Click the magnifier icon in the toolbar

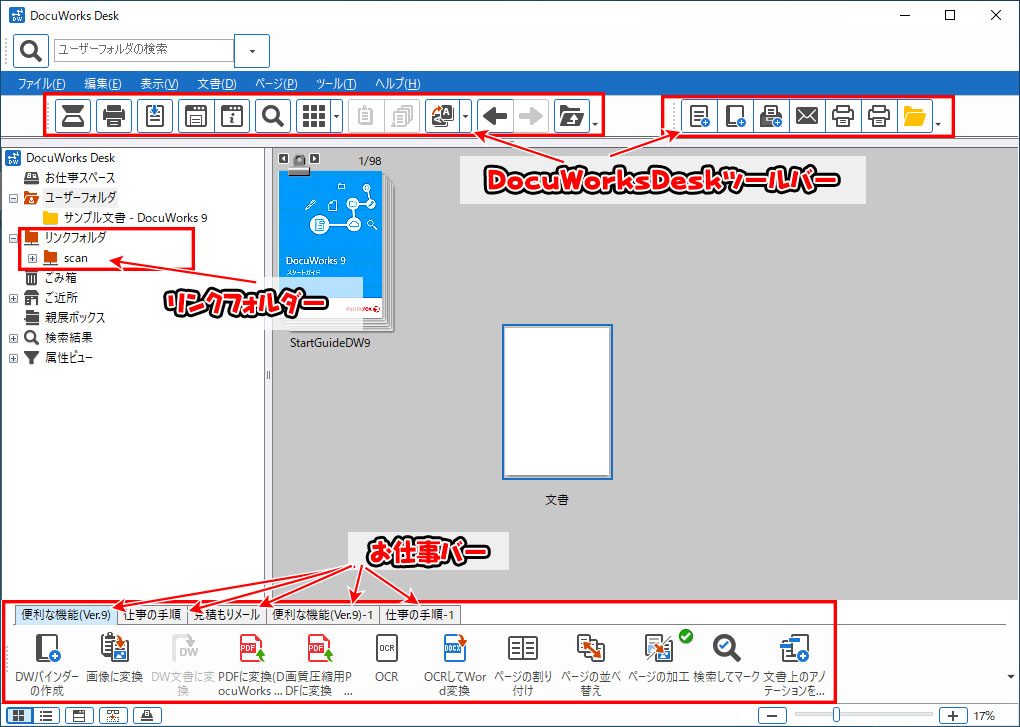point(273,116)
